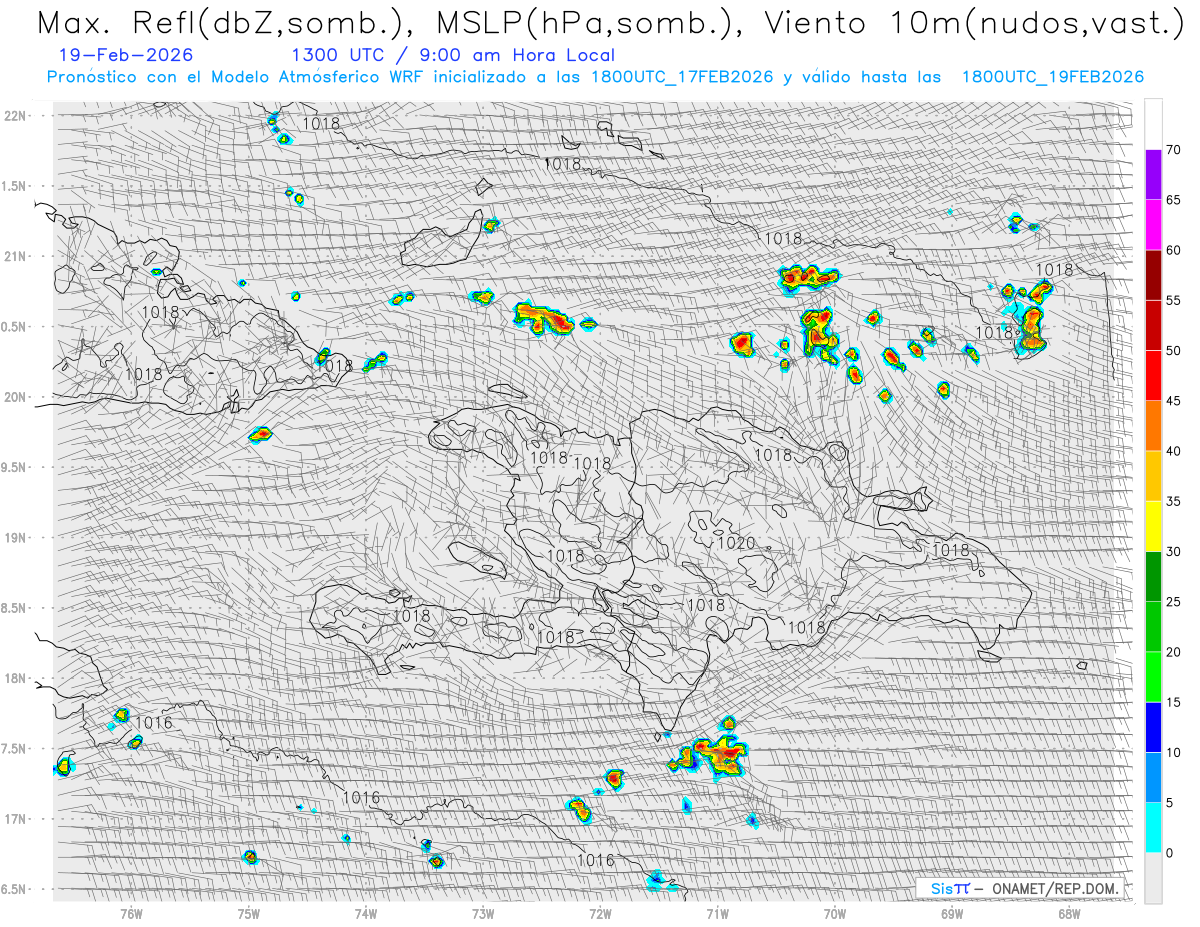Click the dark green 25–30 dBZ colorbar segment
This screenshot has width=1200, height=927.
[1153, 576]
